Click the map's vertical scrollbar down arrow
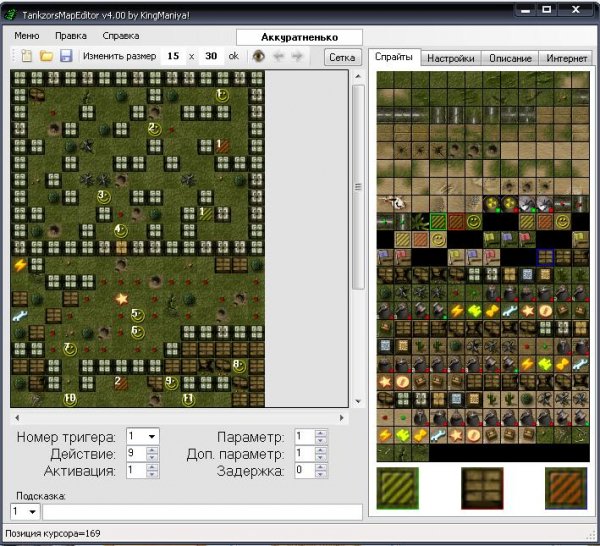This screenshot has height=546, width=600. [x=358, y=401]
